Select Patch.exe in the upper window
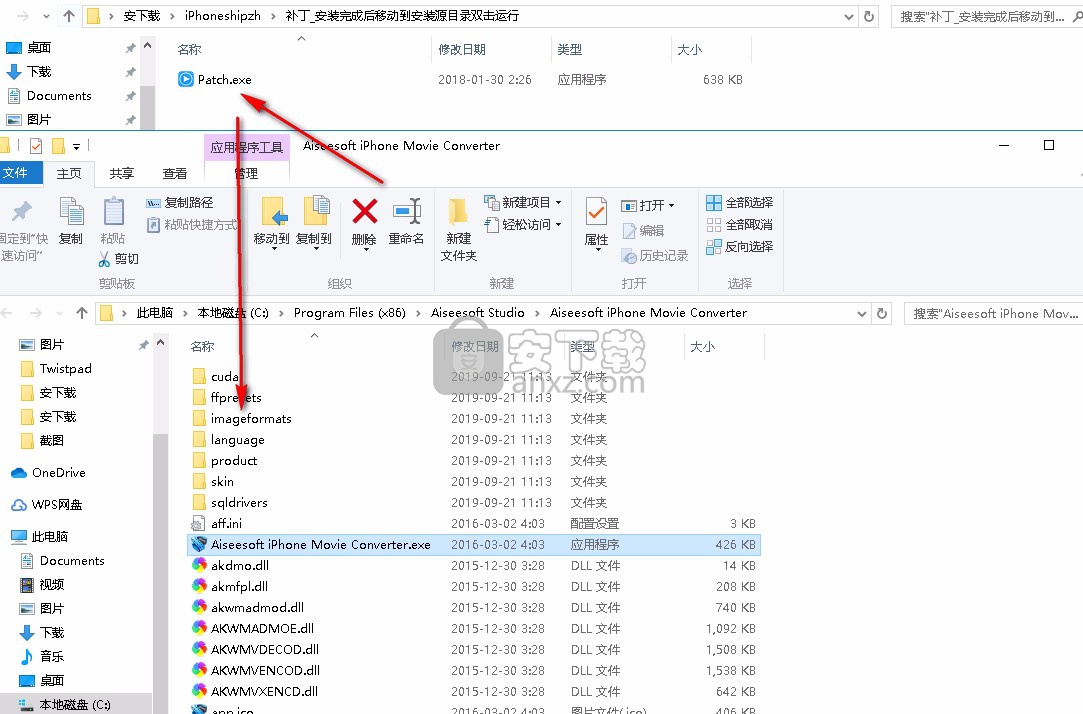This screenshot has width=1083, height=714. tap(224, 80)
